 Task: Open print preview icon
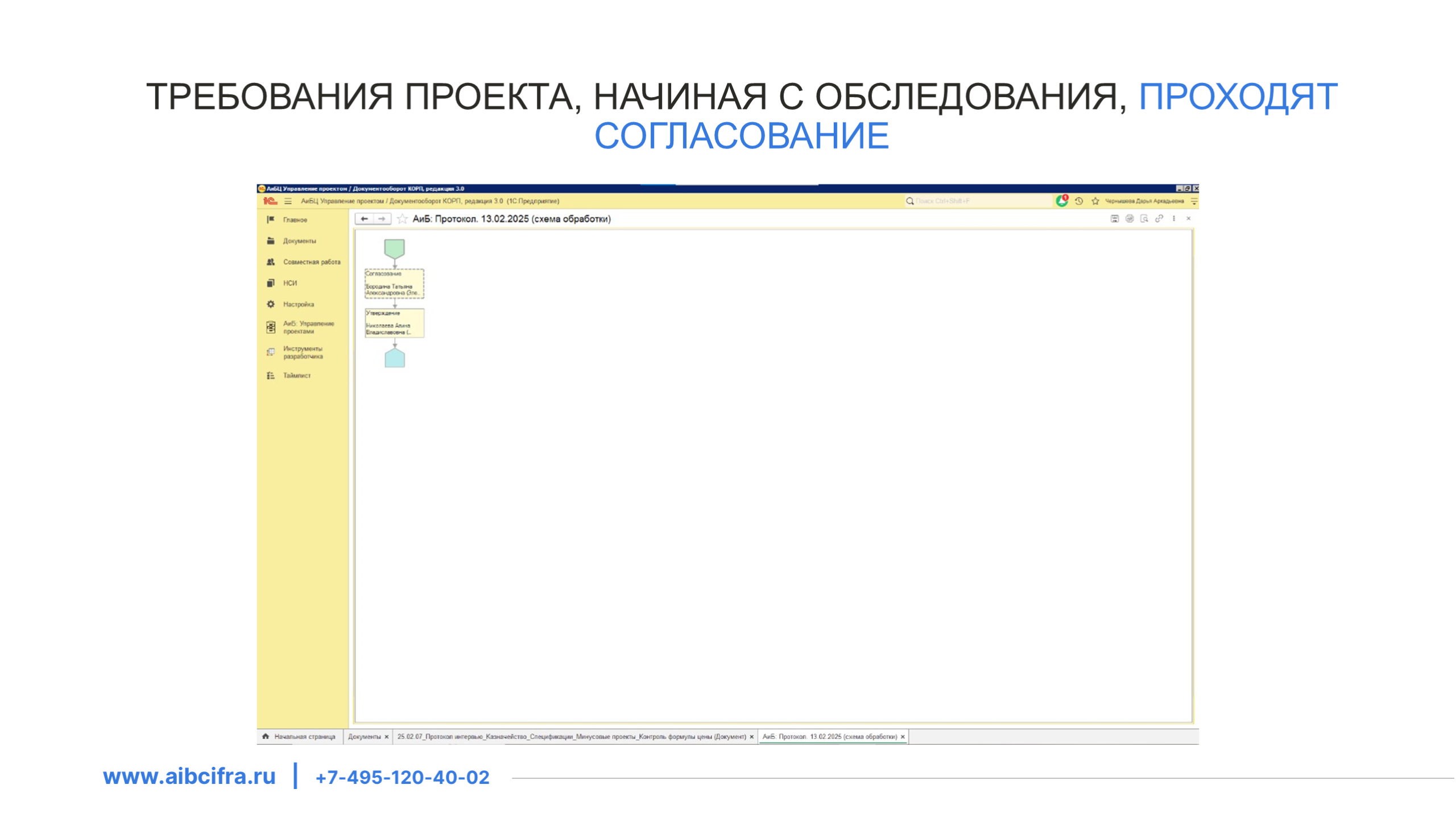pyautogui.click(x=1144, y=219)
